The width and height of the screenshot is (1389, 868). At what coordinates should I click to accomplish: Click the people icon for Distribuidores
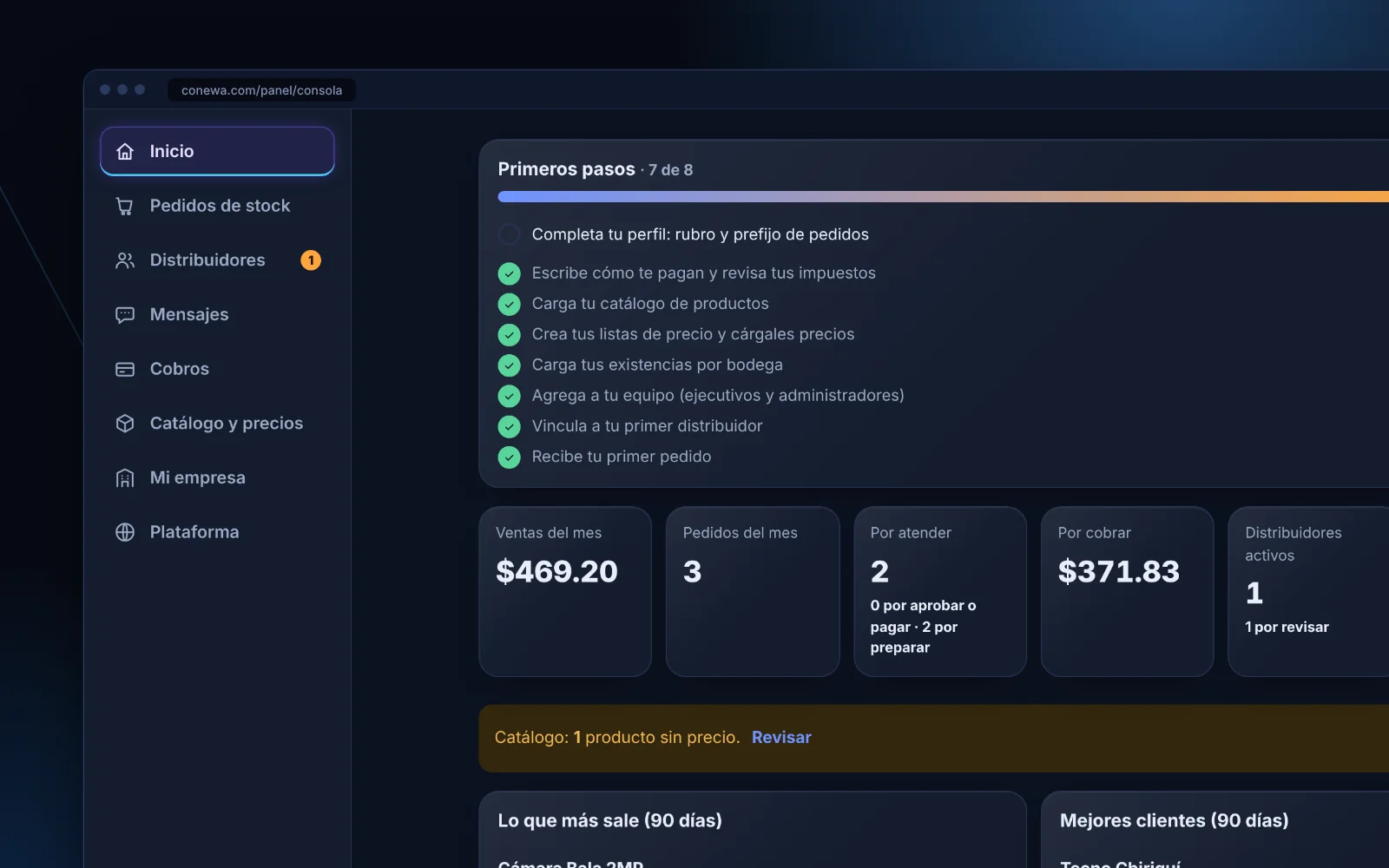tap(125, 260)
